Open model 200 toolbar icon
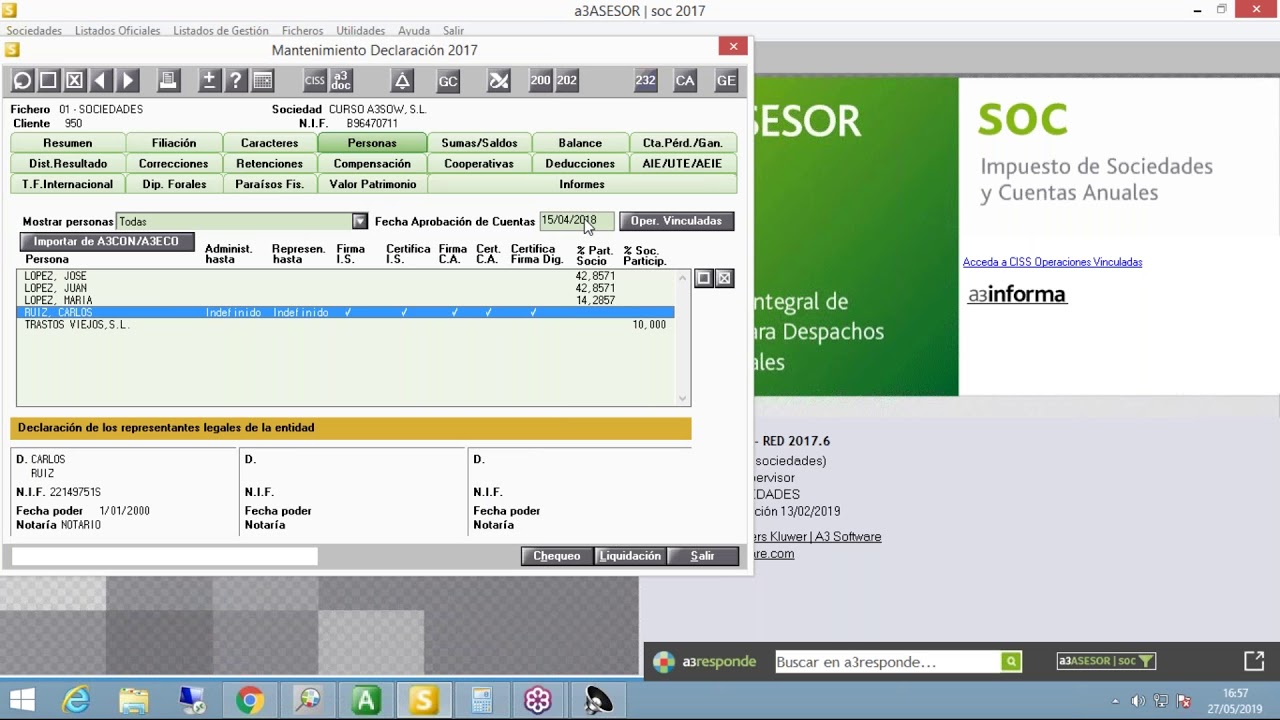The height and width of the screenshot is (720, 1280). click(540, 81)
